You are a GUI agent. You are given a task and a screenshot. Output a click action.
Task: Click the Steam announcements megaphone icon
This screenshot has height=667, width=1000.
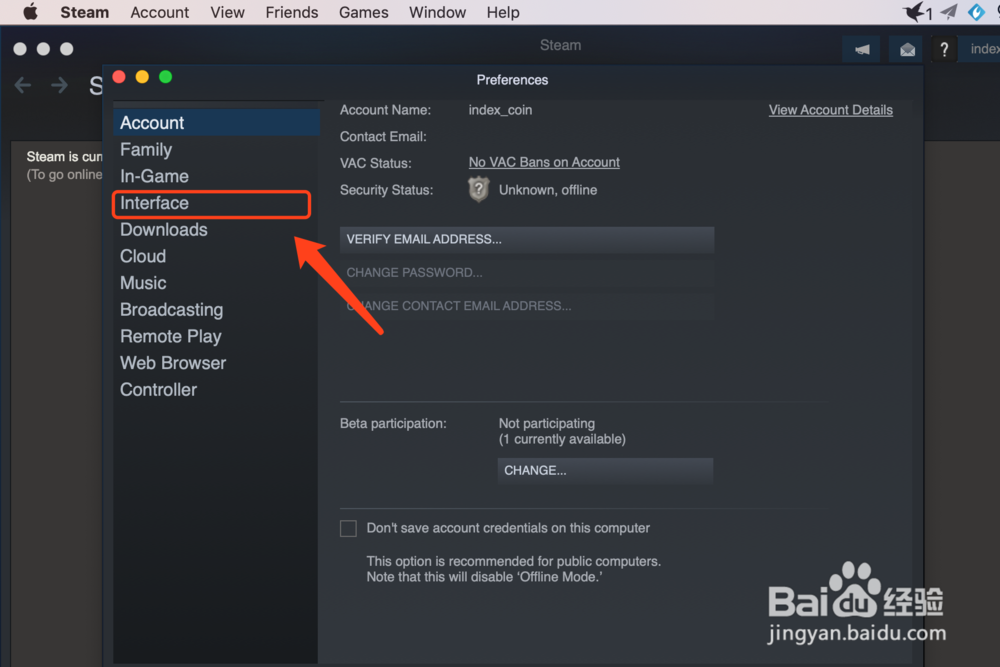[x=862, y=49]
